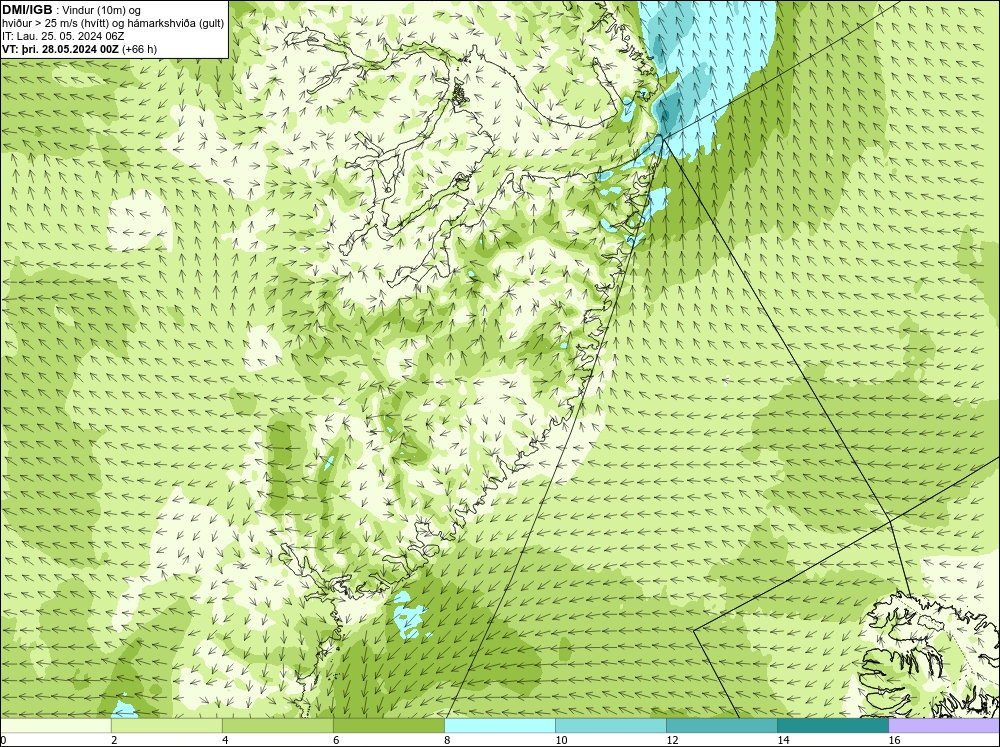This screenshot has width=1000, height=747.
Task: Click the legend scale label '2'
Action: (x=114, y=740)
